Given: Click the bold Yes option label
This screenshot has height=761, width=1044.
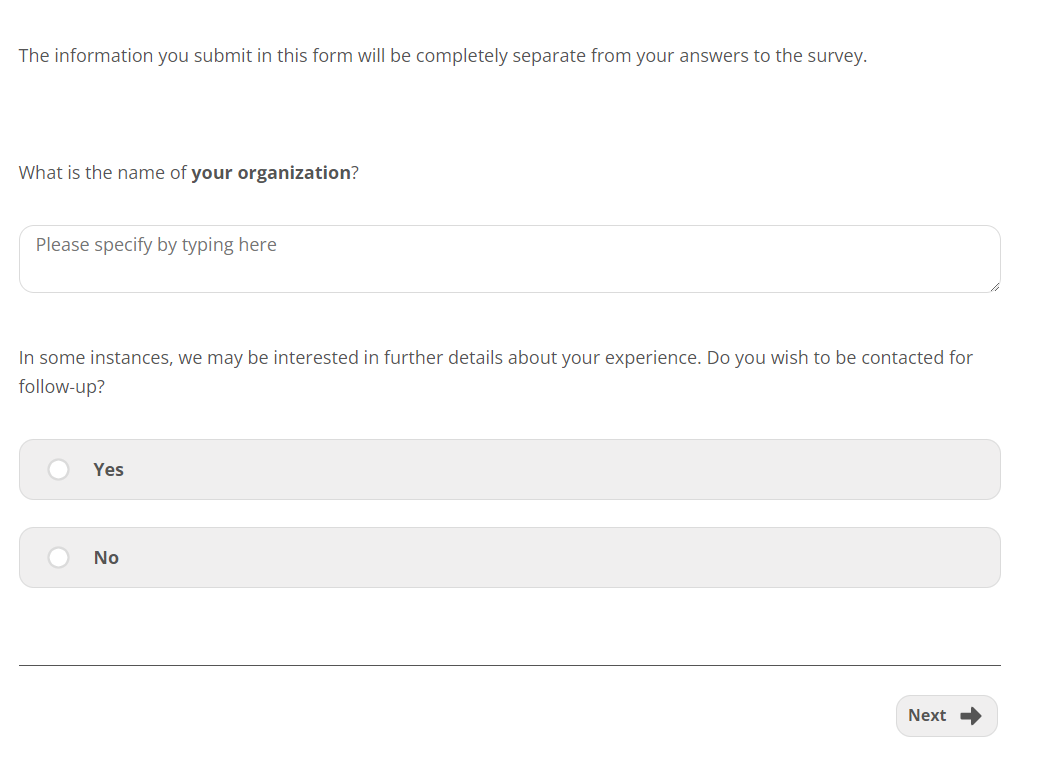Looking at the screenshot, I should click(108, 470).
